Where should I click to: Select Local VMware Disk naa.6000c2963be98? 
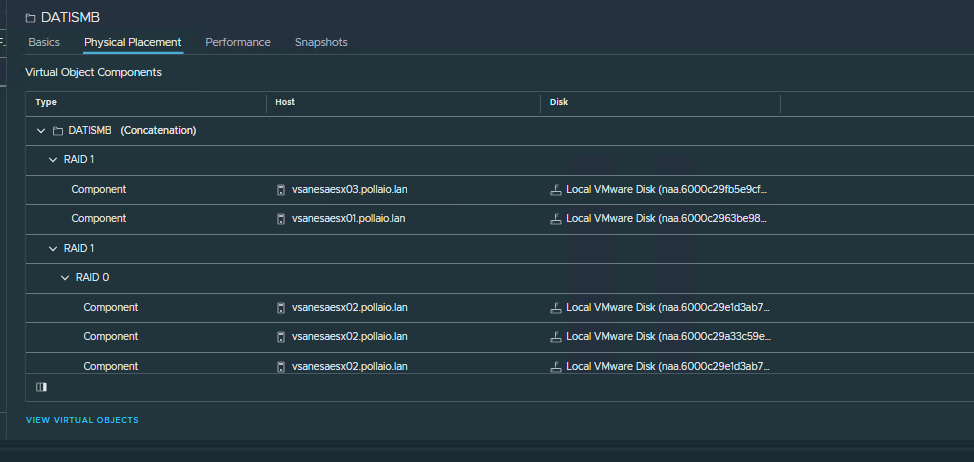[667, 219]
